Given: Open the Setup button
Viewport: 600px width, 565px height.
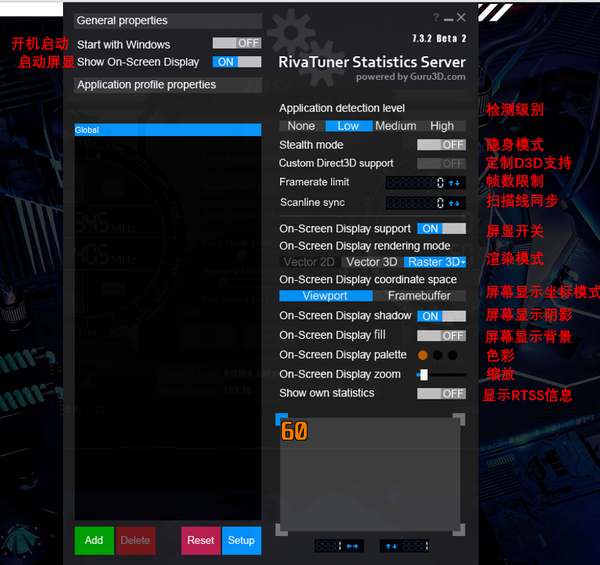Looking at the screenshot, I should tap(241, 541).
